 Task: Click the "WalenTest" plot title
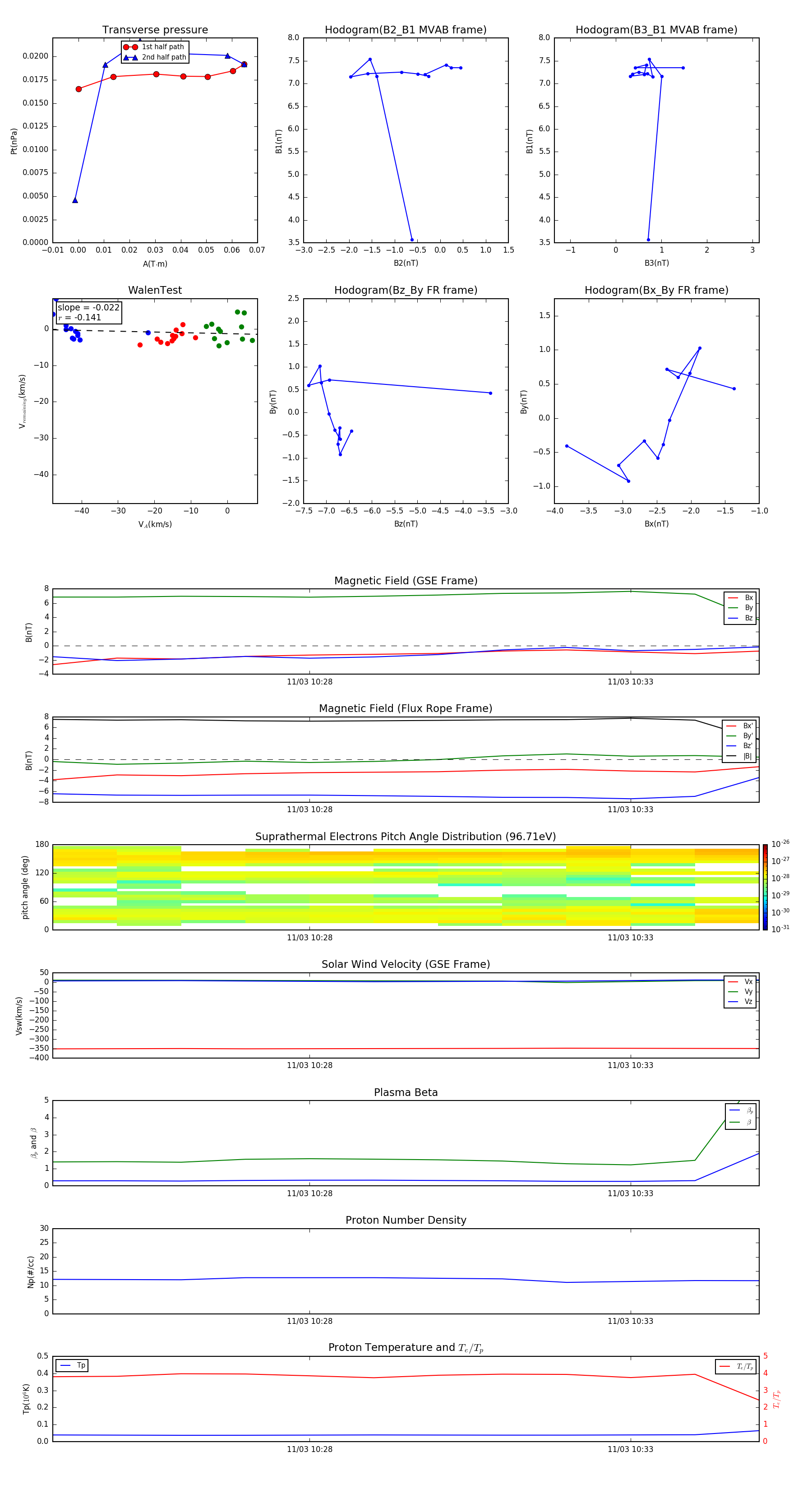155,290
